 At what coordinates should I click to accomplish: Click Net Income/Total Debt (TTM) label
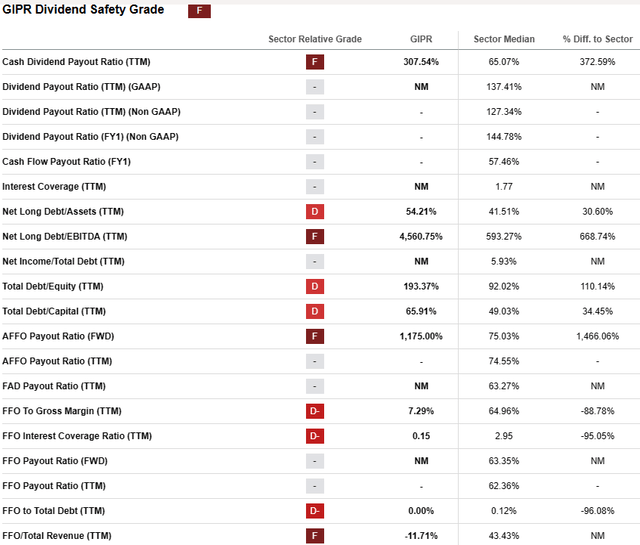coord(63,261)
